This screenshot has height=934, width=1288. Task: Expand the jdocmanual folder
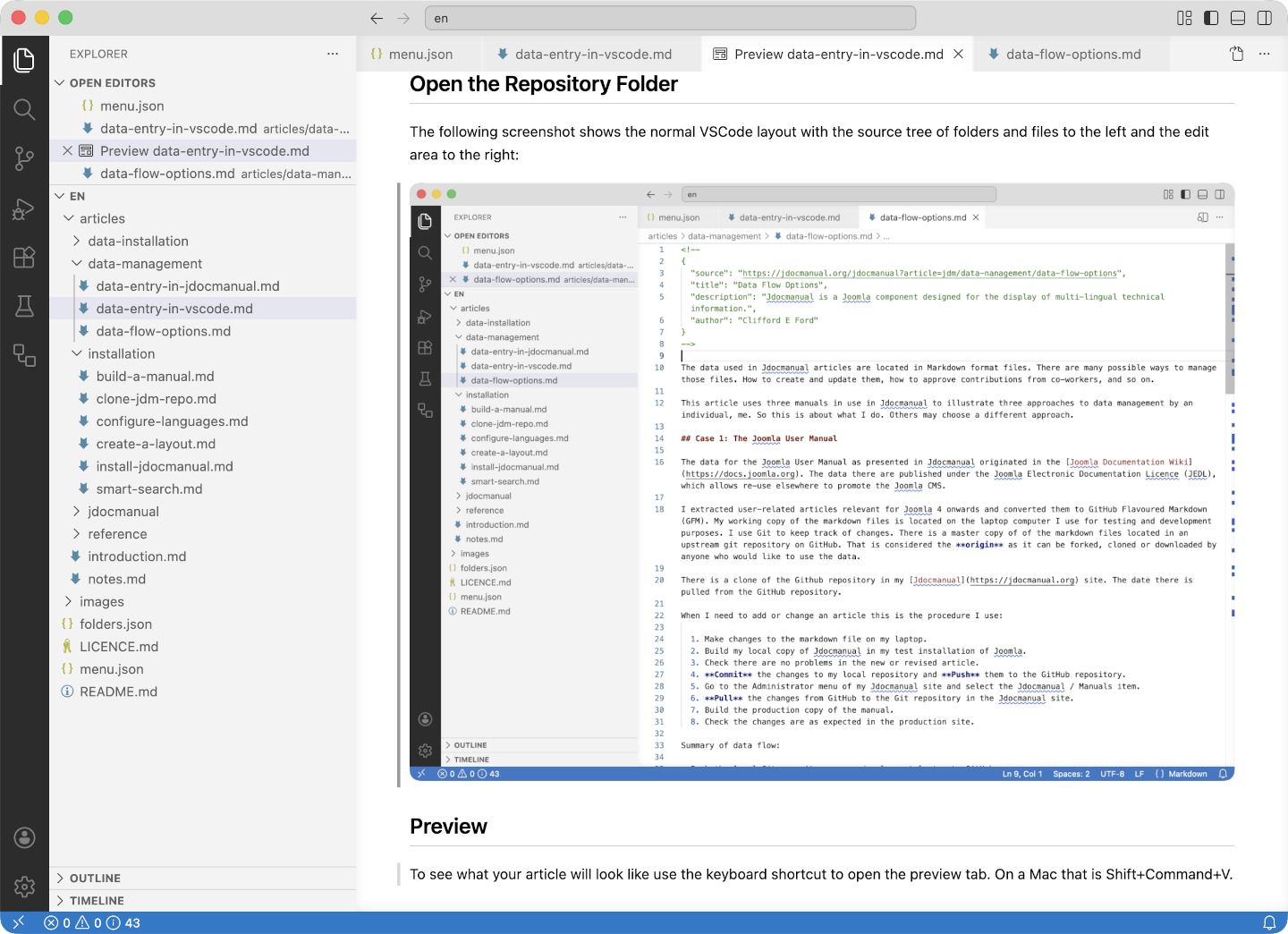point(77,511)
